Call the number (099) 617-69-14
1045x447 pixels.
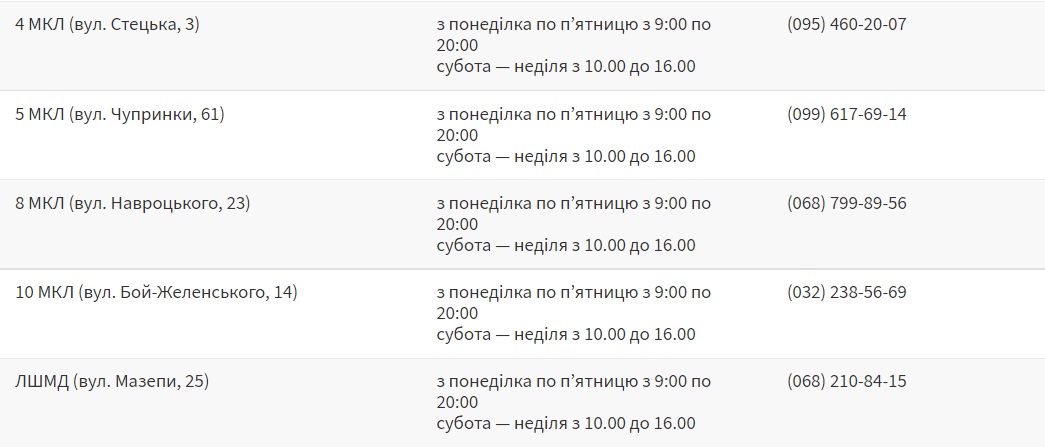pos(847,114)
